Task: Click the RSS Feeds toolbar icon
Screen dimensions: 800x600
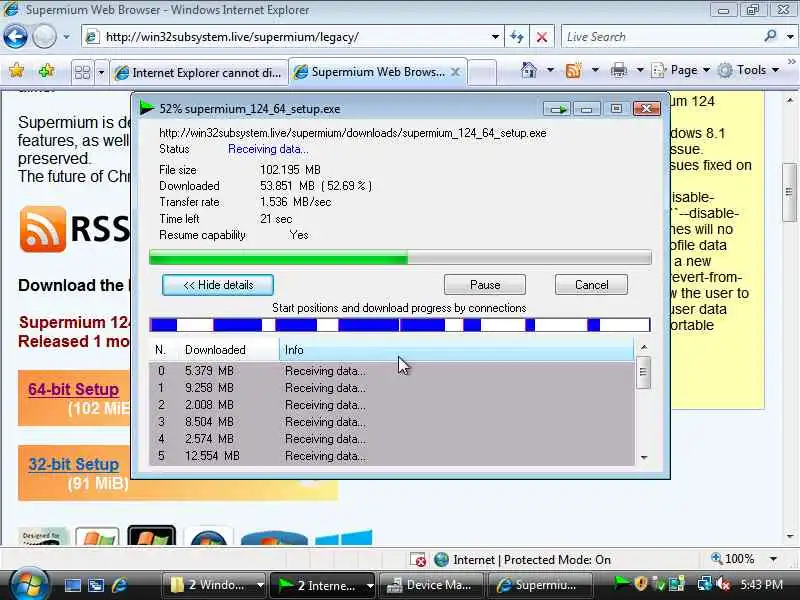Action: 573,70
